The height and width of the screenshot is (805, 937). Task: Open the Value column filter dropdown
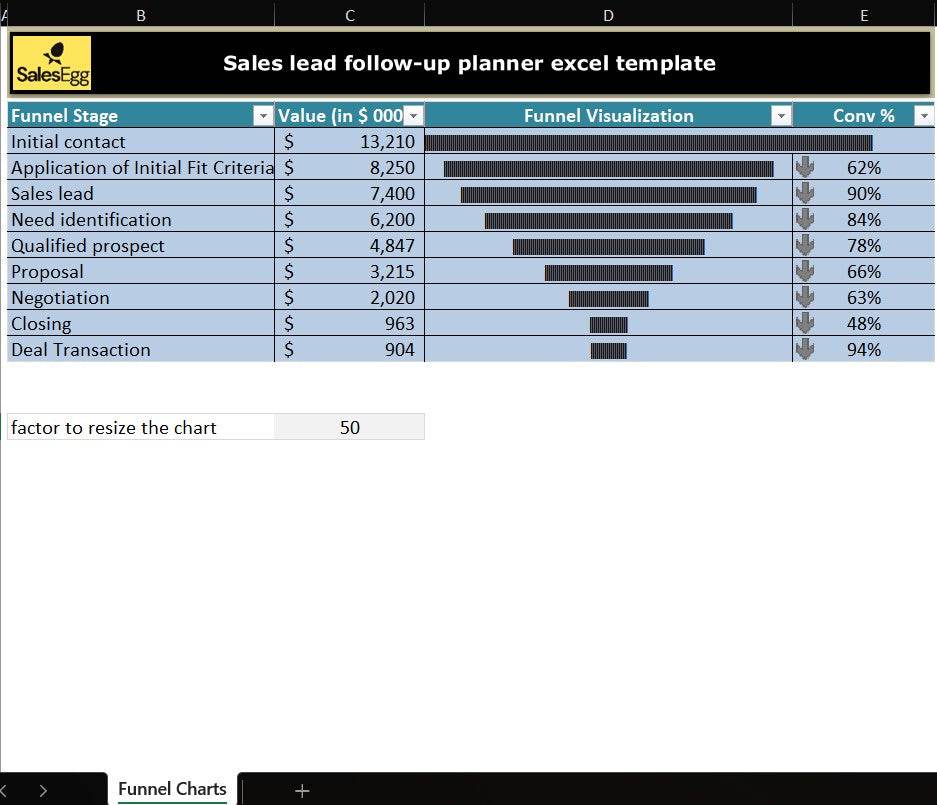click(x=414, y=116)
